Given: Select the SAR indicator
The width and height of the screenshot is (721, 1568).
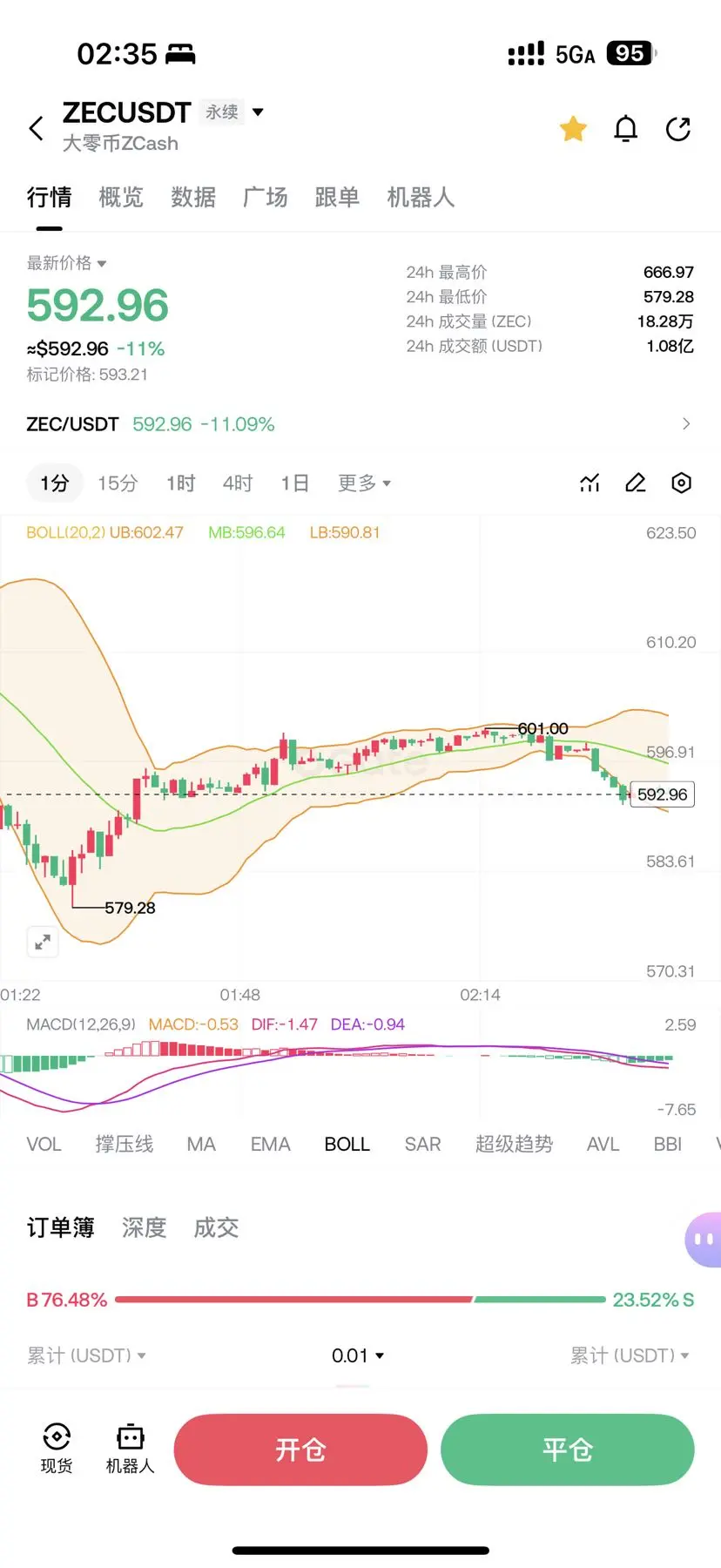Looking at the screenshot, I should [422, 1144].
